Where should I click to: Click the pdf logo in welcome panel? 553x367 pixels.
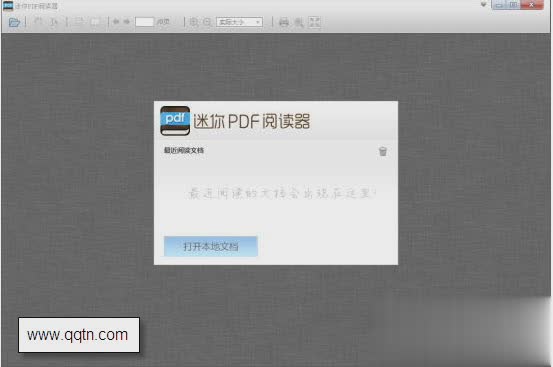click(175, 121)
